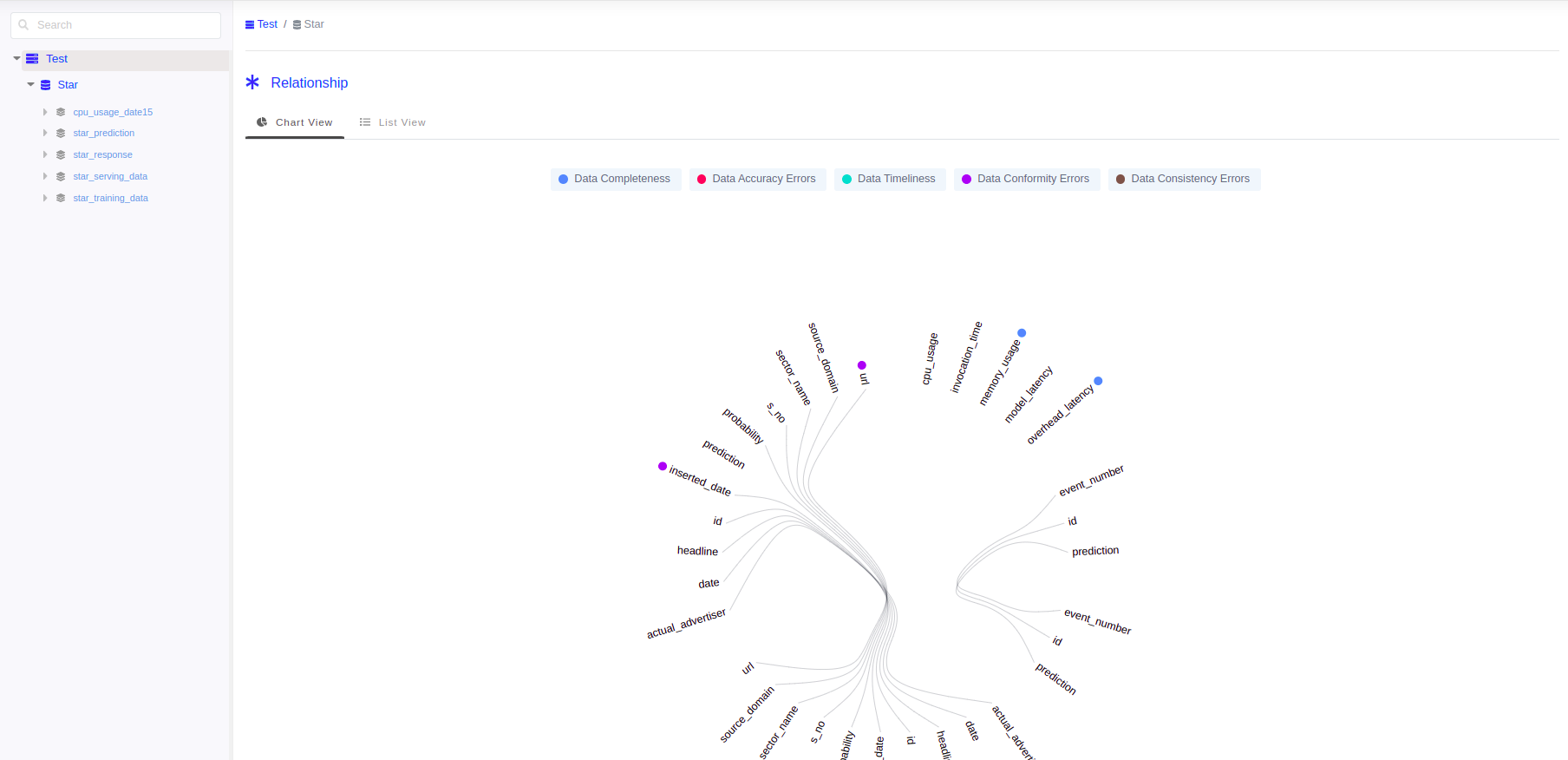Open the star_training_data table link
The height and width of the screenshot is (760, 1568).
tap(111, 199)
